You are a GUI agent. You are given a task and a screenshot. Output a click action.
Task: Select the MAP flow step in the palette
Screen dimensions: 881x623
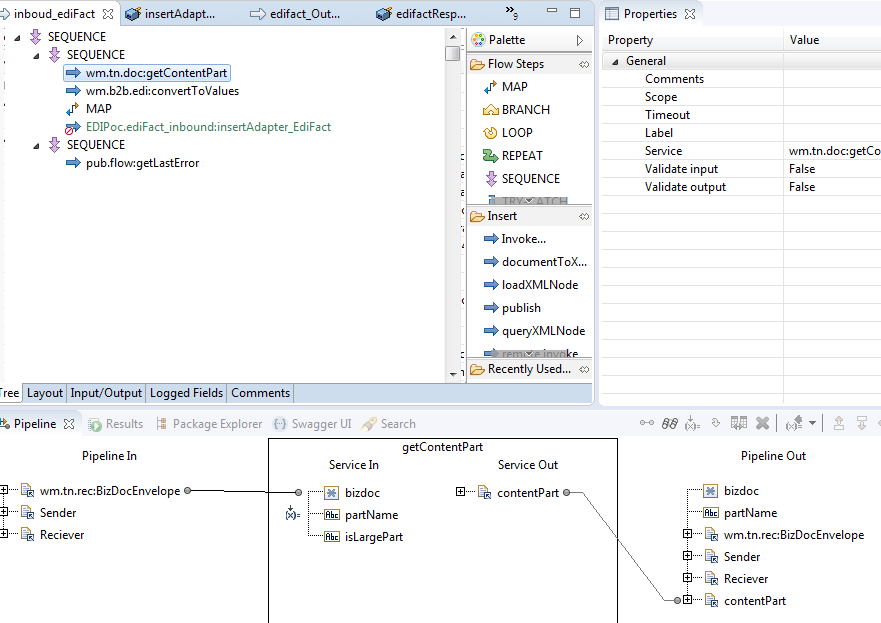click(x=505, y=87)
